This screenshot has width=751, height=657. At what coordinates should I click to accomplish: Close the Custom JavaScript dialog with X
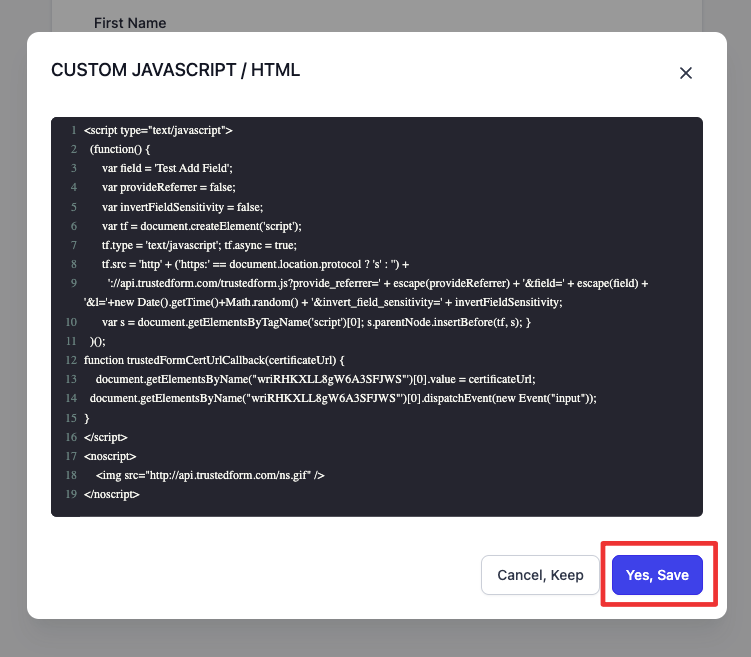(x=686, y=73)
